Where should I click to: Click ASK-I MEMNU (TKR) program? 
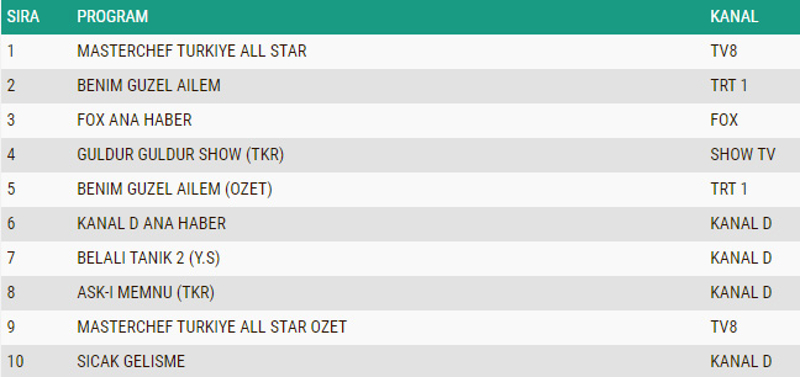[x=145, y=292]
